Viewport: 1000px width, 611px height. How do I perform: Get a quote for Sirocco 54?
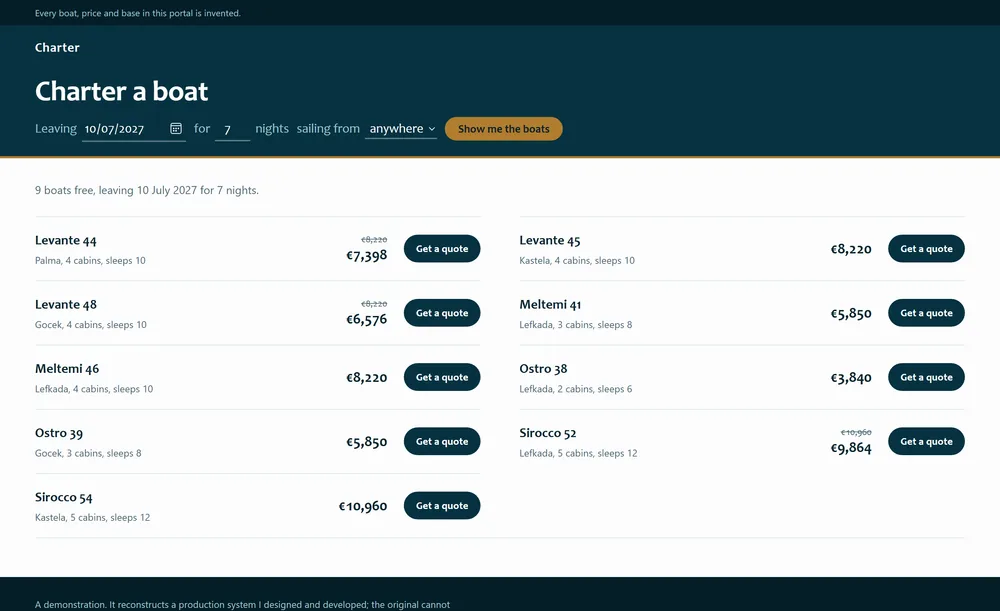point(442,506)
